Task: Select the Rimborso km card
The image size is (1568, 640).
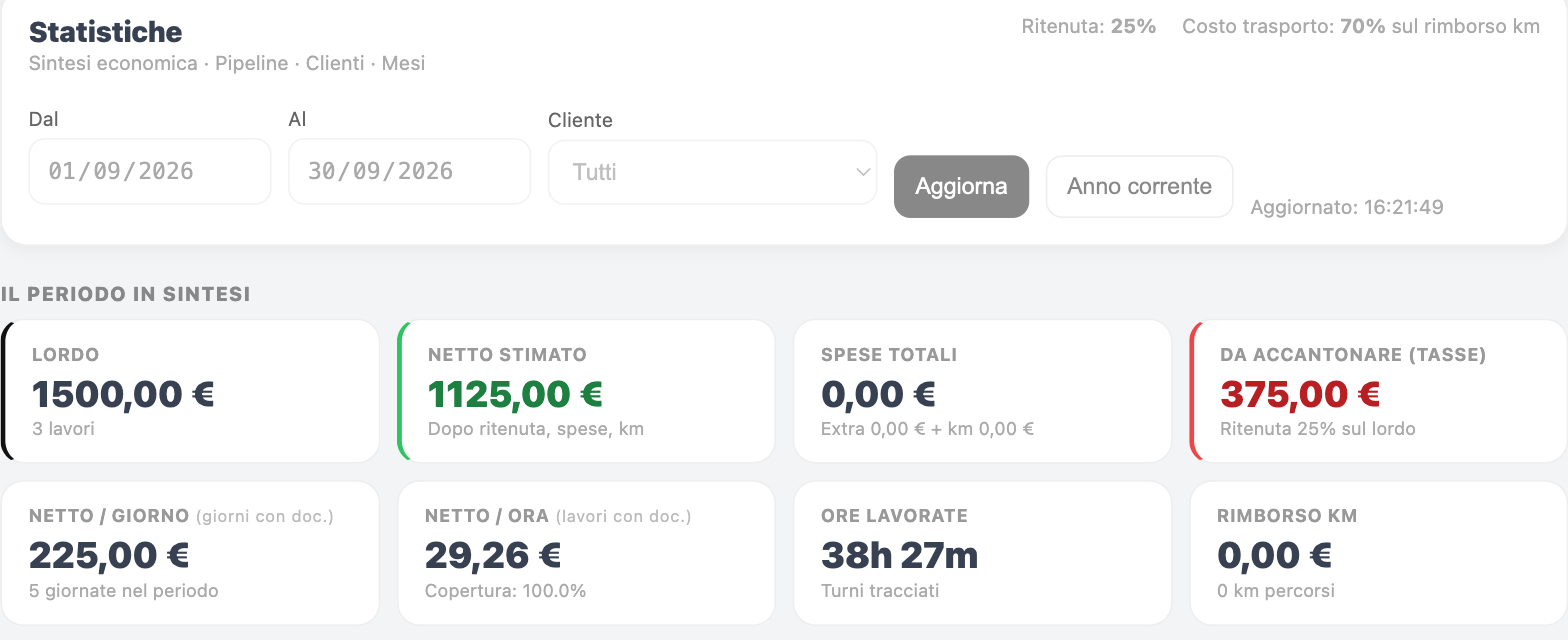Action: tap(1378, 553)
